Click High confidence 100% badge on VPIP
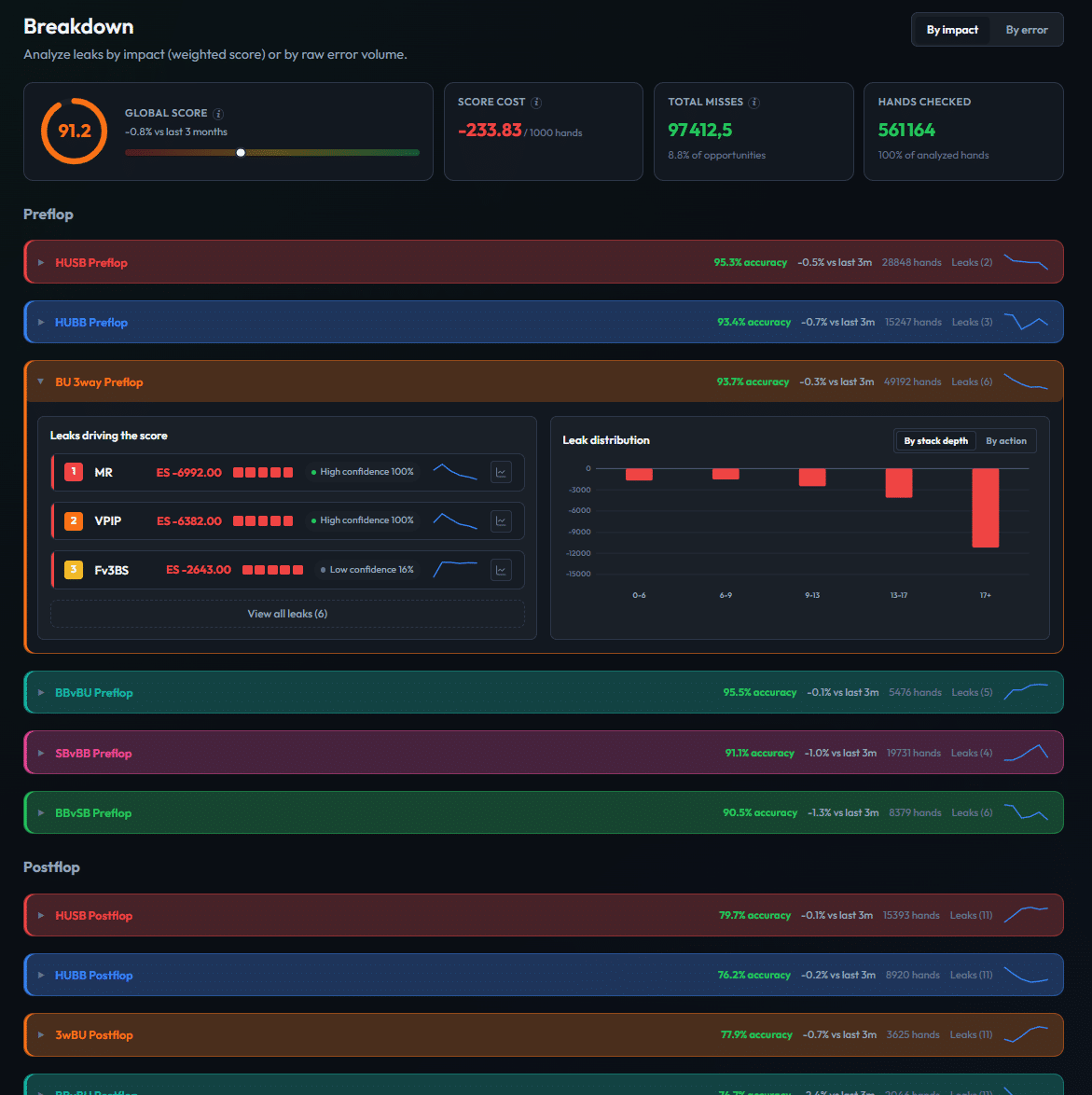The image size is (1092, 1095). 363,521
